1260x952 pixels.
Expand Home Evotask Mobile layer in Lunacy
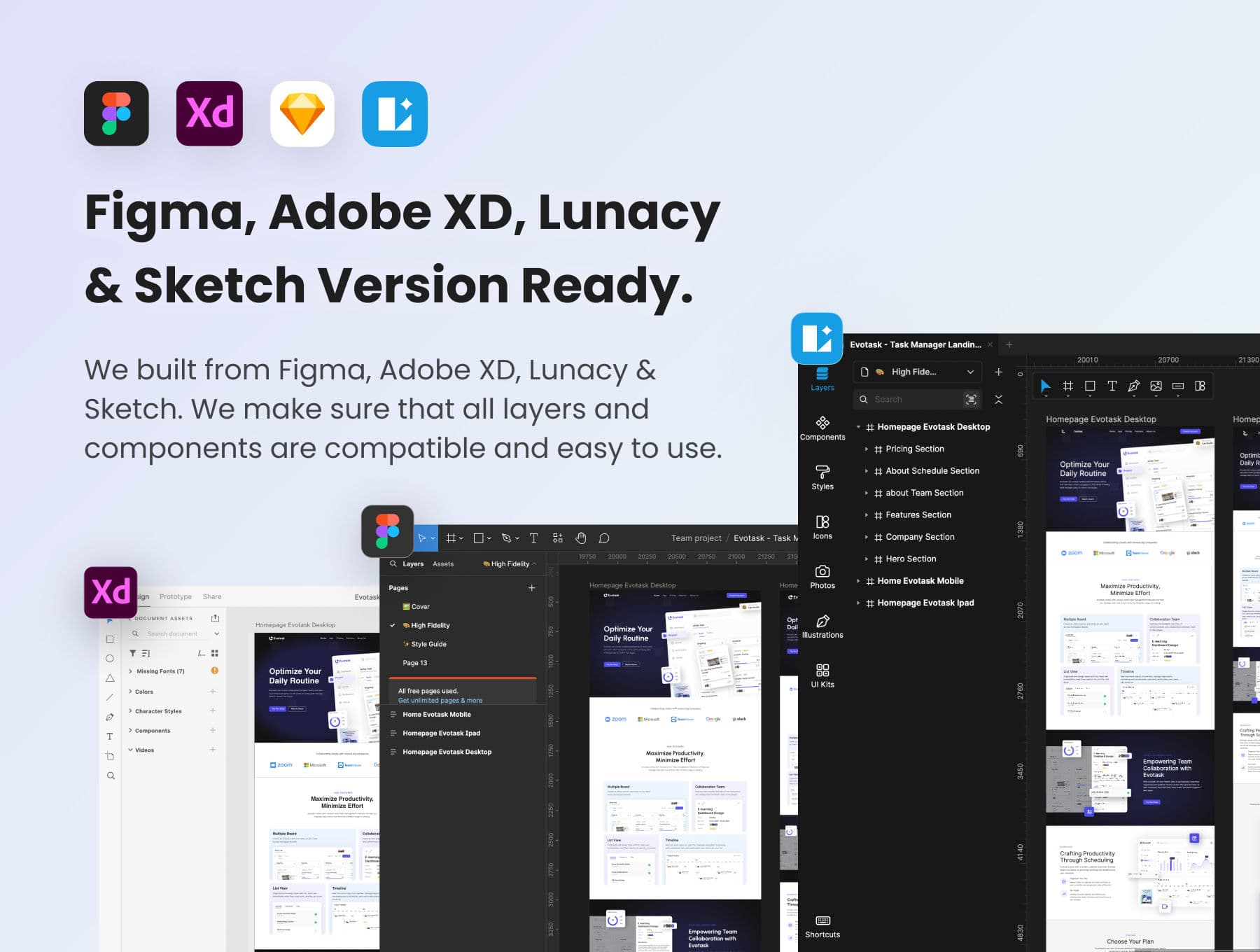(858, 581)
